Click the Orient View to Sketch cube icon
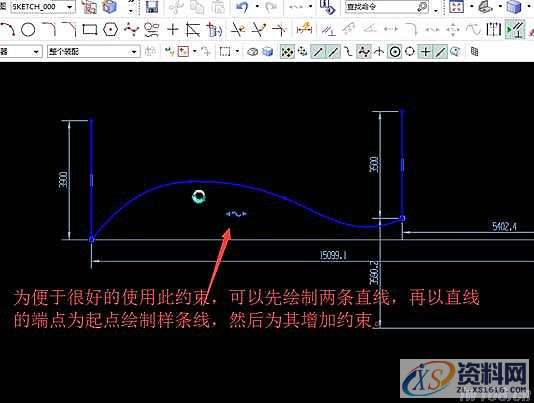The image size is (534, 403). point(110,7)
